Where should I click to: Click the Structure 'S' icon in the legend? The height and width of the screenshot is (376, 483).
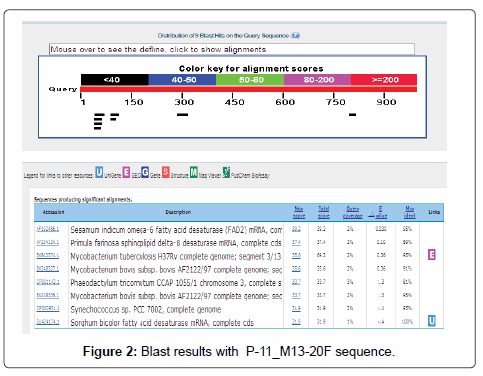coord(166,172)
